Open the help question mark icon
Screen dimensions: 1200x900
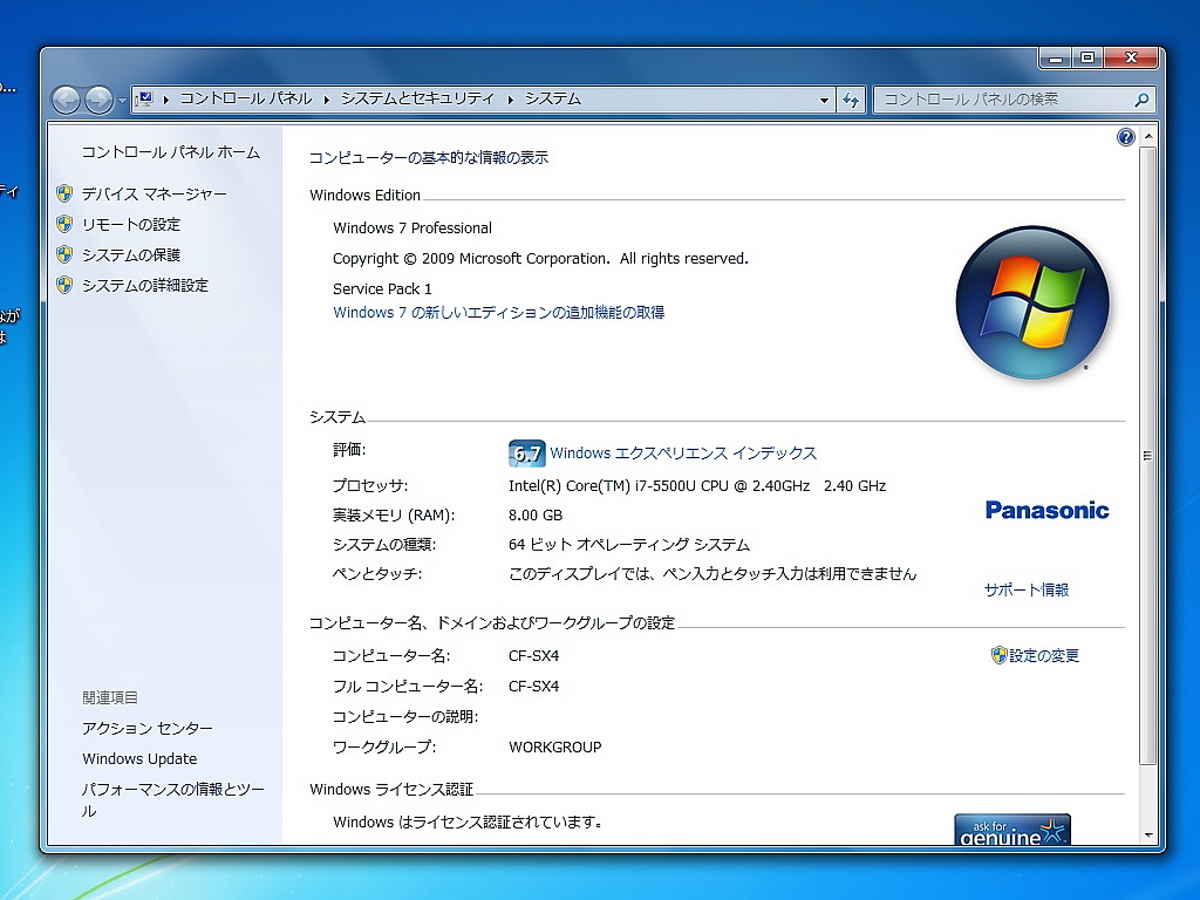tap(1126, 137)
